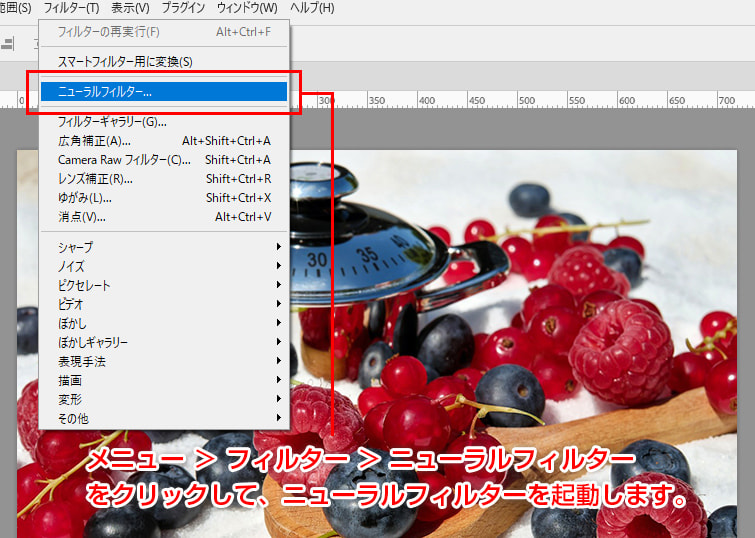Expand the ぼかしギャラリー submenu
Screen dimensions: 755x538
[164, 342]
